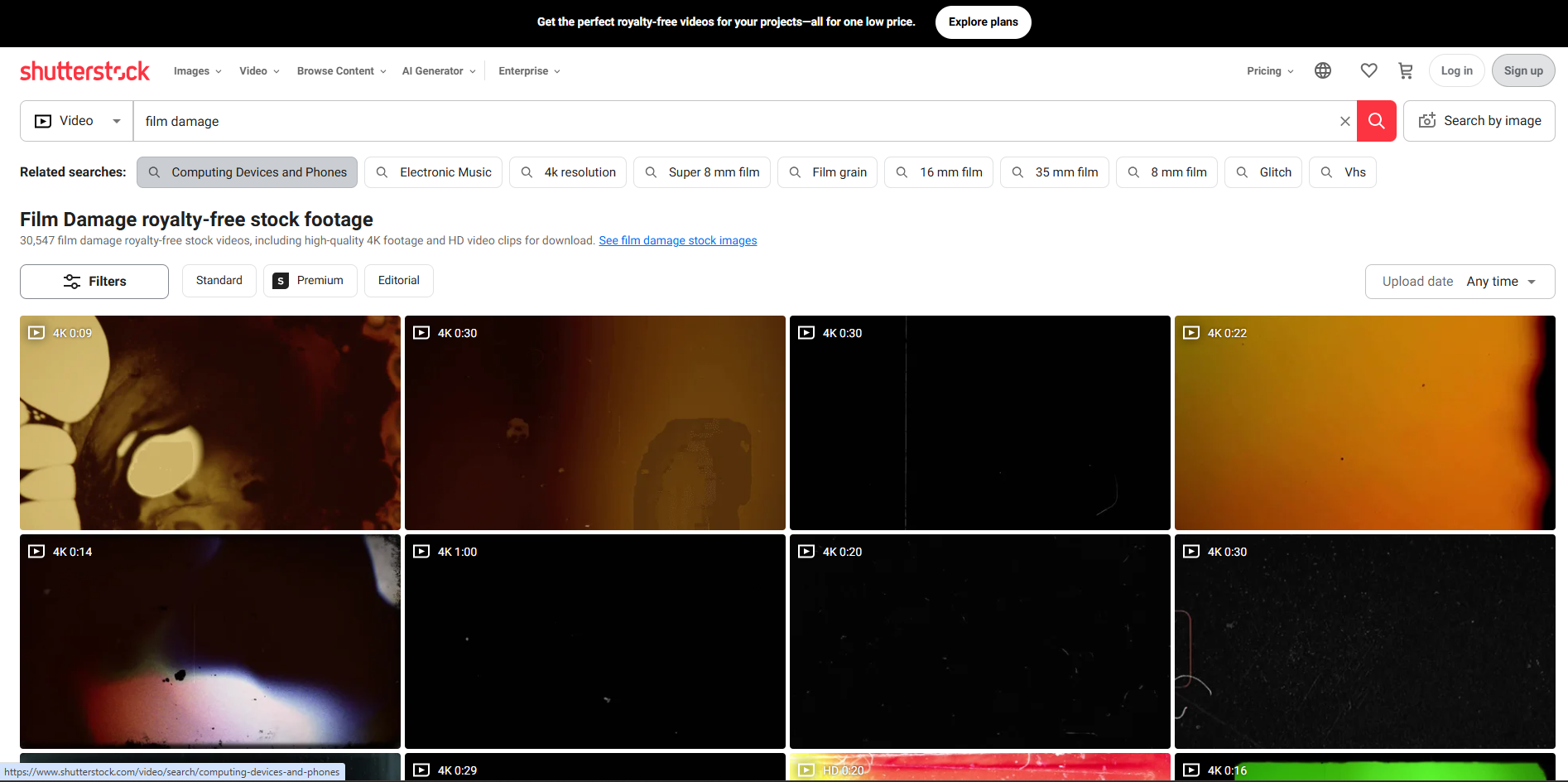Image resolution: width=1568 pixels, height=782 pixels.
Task: Clear the search field with the X icon
Action: point(1344,120)
